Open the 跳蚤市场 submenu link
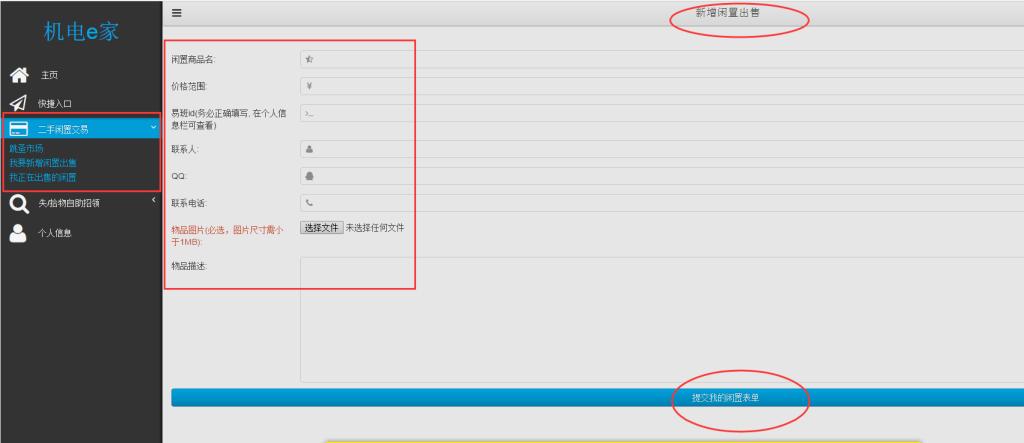The image size is (1024, 443). (26, 149)
